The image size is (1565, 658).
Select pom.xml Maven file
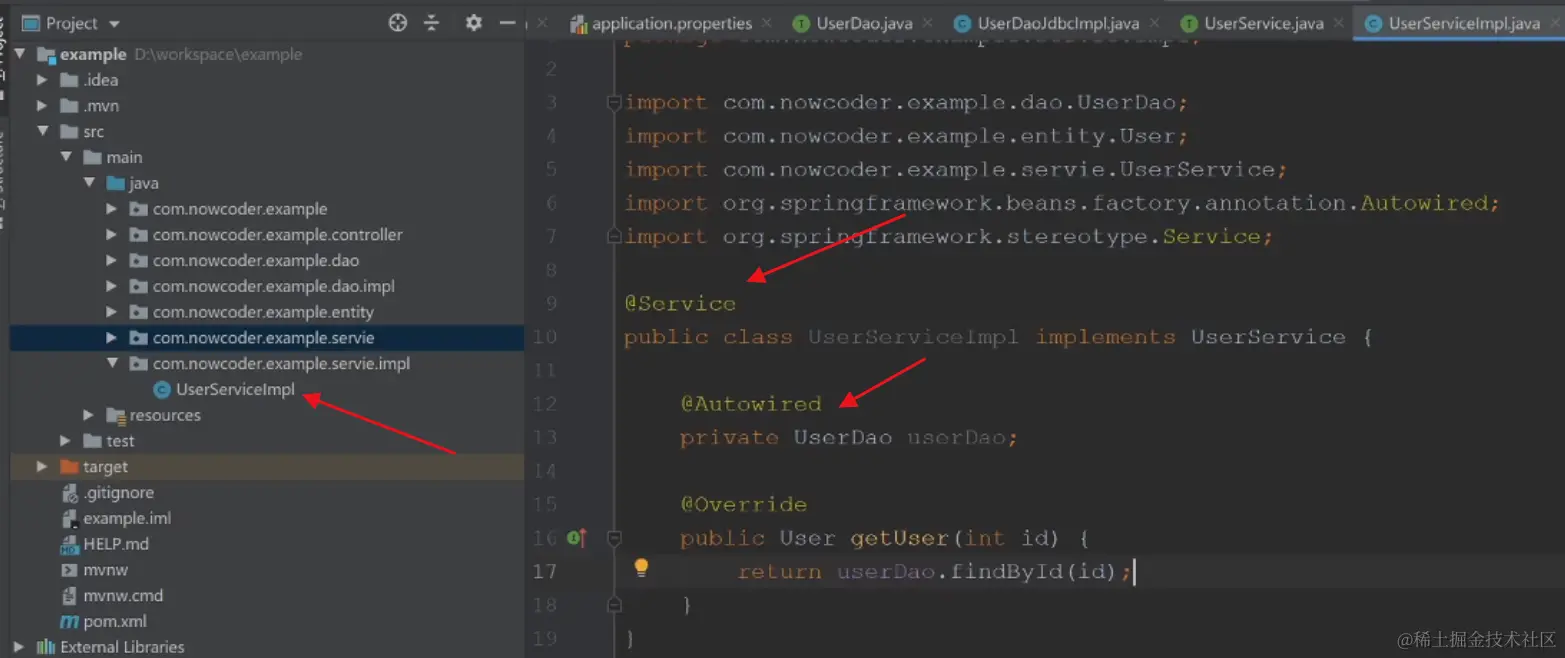115,622
